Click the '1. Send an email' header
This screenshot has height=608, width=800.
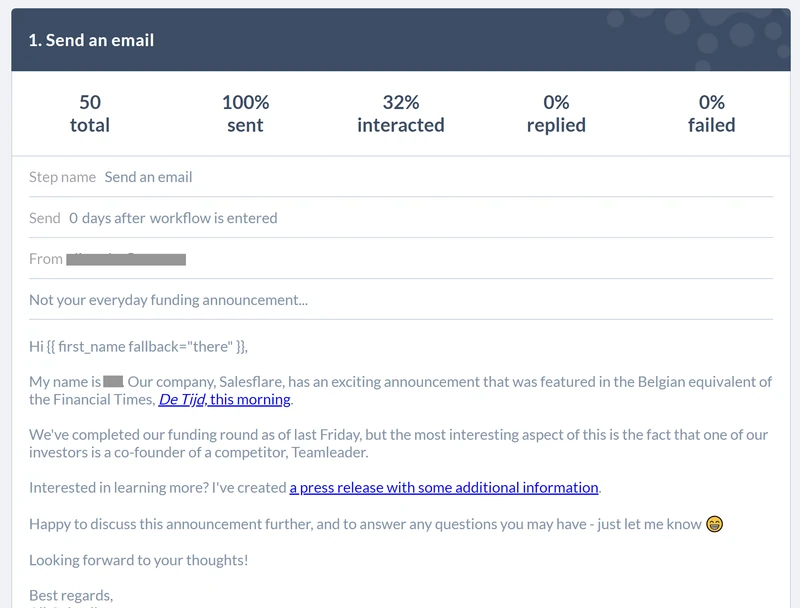(91, 40)
